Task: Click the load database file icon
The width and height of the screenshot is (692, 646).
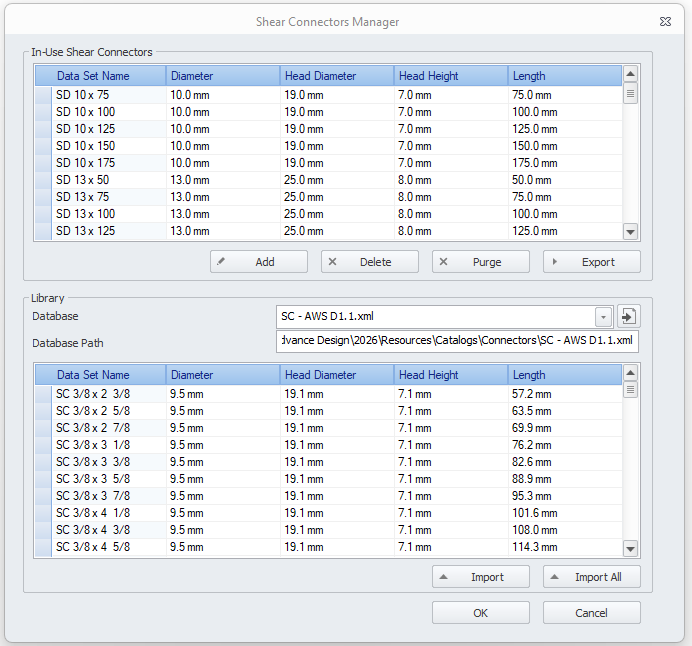Action: pyautogui.click(x=628, y=316)
